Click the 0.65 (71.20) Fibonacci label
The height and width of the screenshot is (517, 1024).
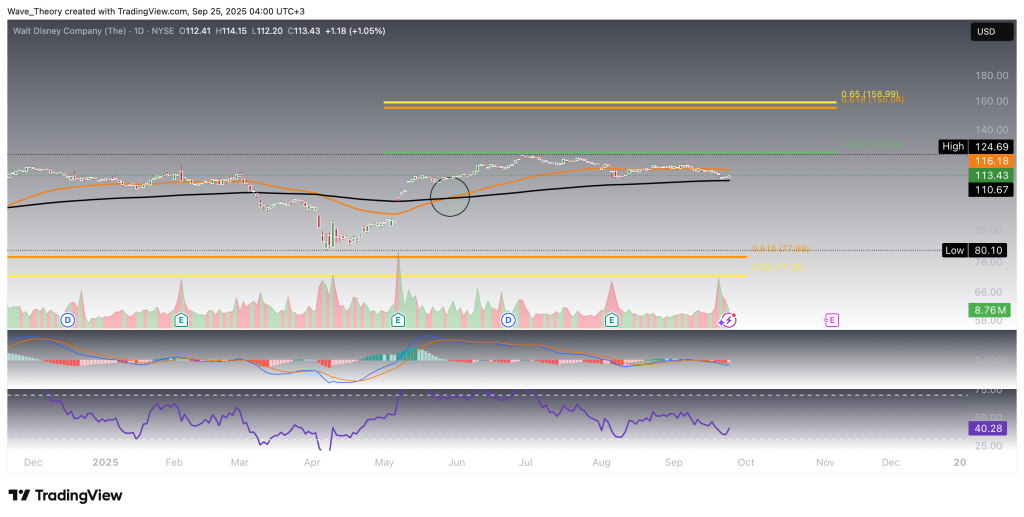tap(778, 268)
